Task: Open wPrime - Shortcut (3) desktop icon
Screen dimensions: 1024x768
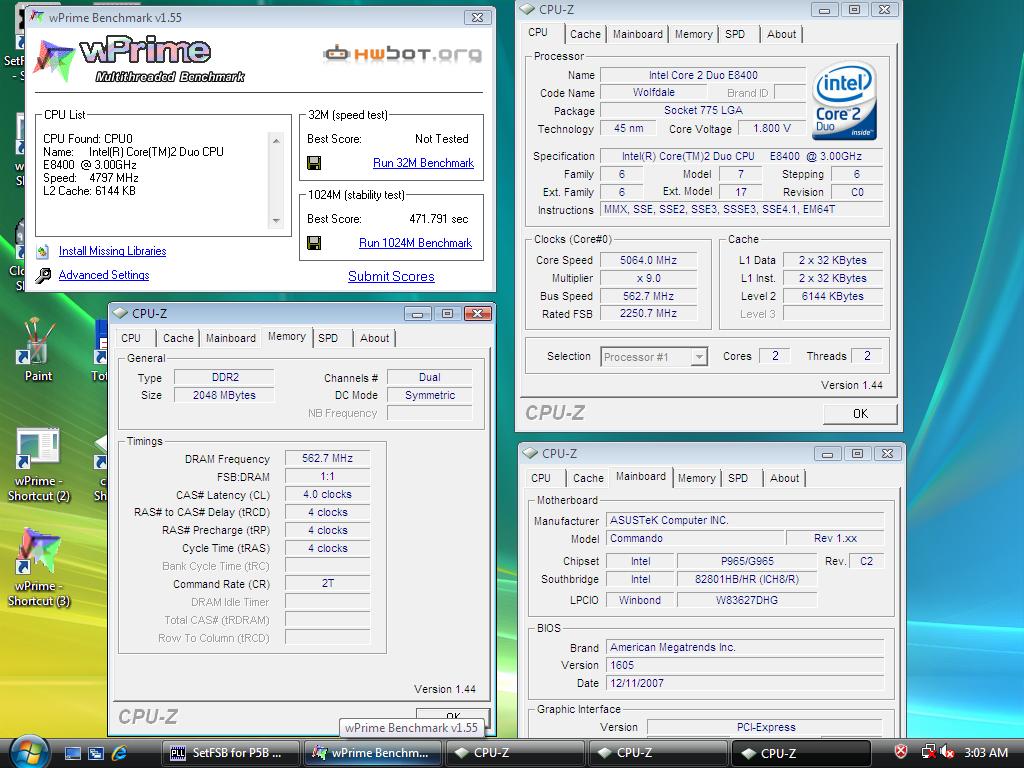Action: (x=39, y=567)
